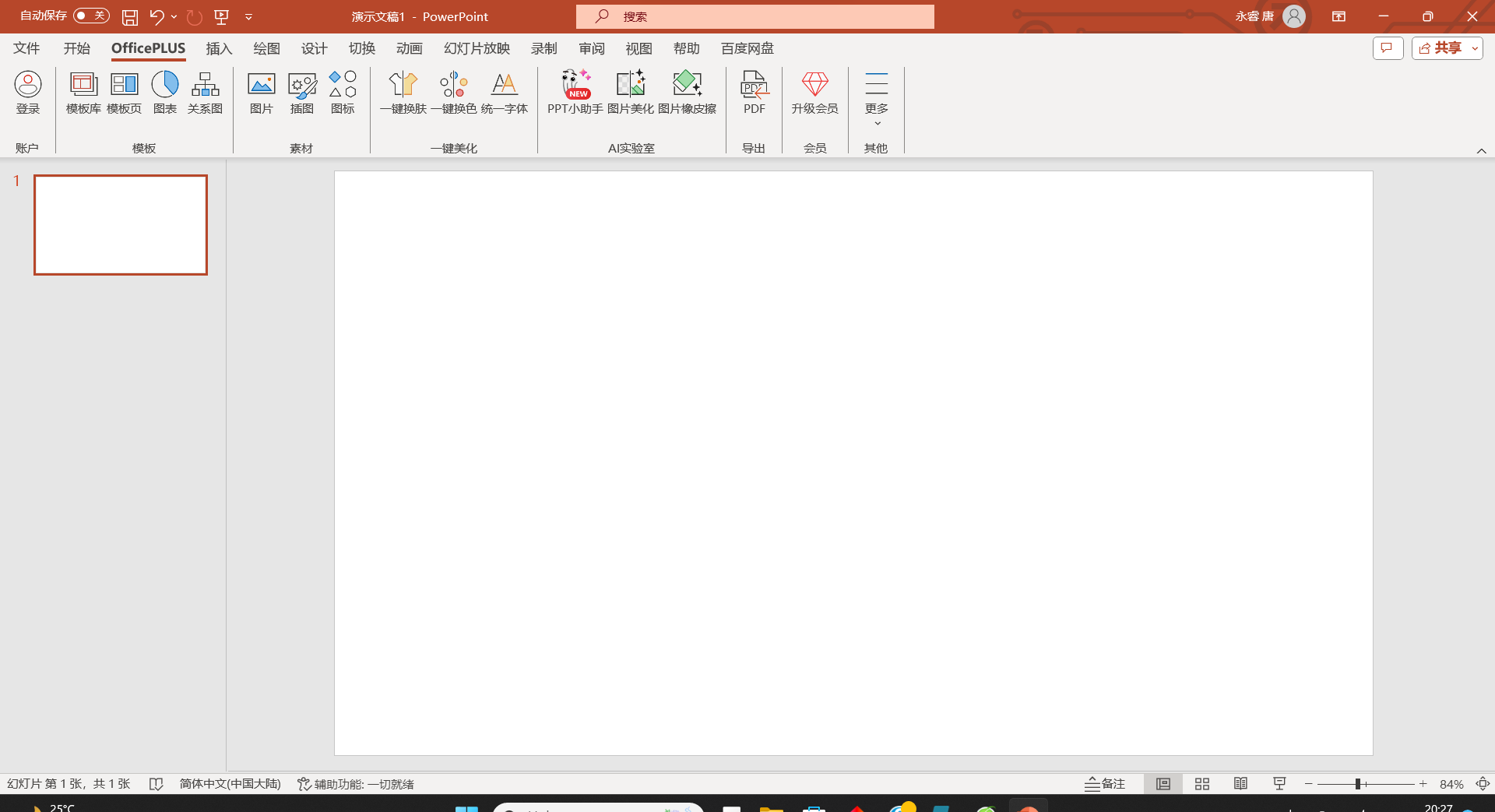Click the 图表 chart icon
Viewport: 1495px width, 812px height.
[x=164, y=93]
